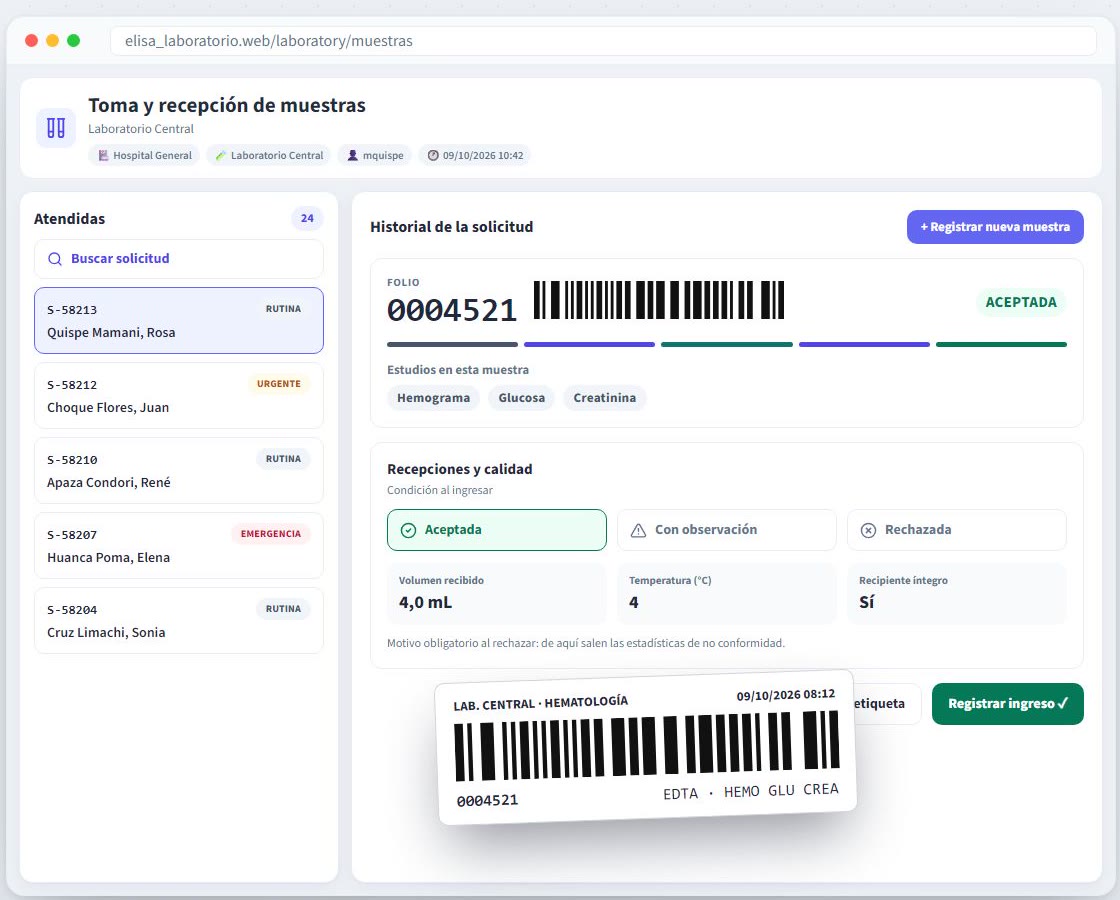Image resolution: width=1120 pixels, height=900 pixels.
Task: Click the warning triangle icon in Con observación
Action: 639,530
